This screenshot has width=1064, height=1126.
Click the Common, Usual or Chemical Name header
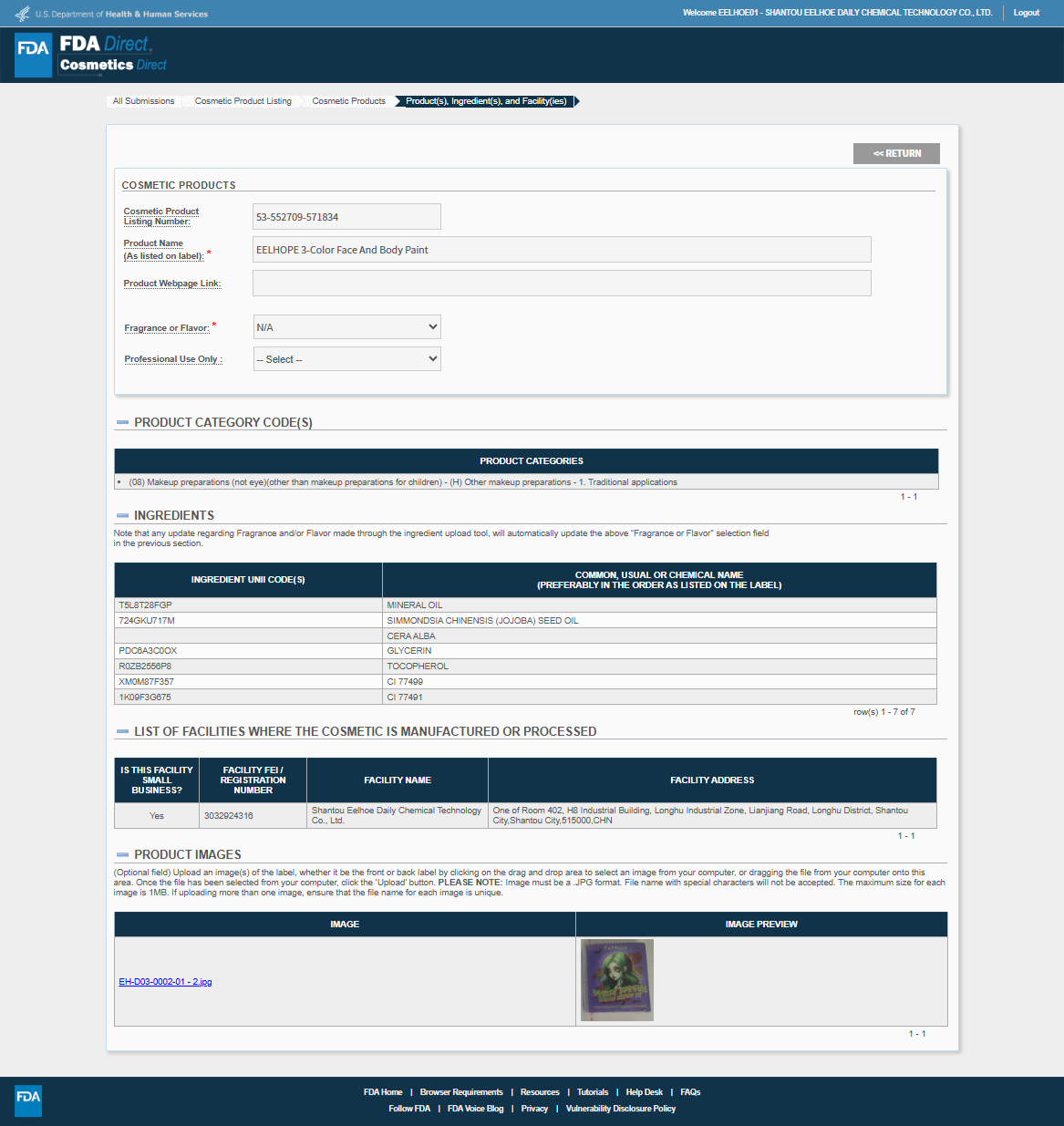click(659, 580)
